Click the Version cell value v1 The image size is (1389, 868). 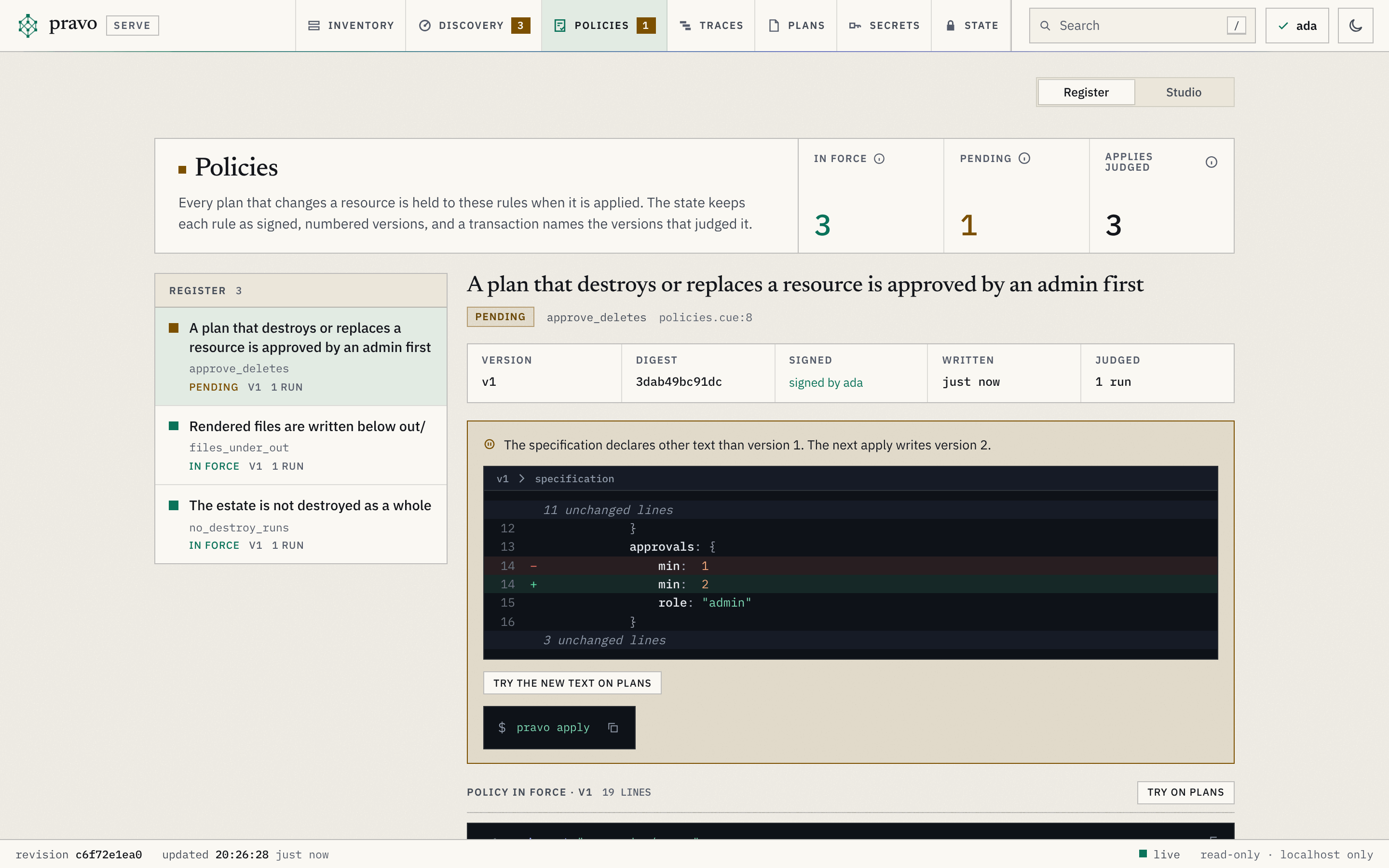click(x=489, y=382)
